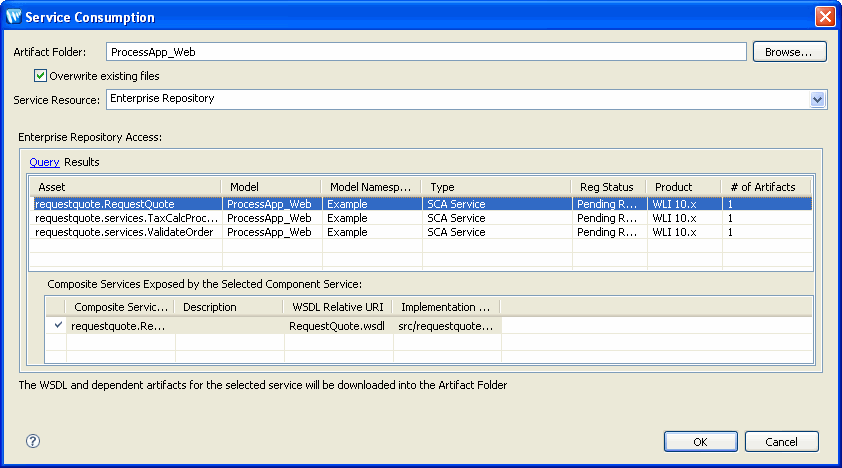This screenshot has height=468, width=842.
Task: Click the Results label
Action: tap(82, 162)
